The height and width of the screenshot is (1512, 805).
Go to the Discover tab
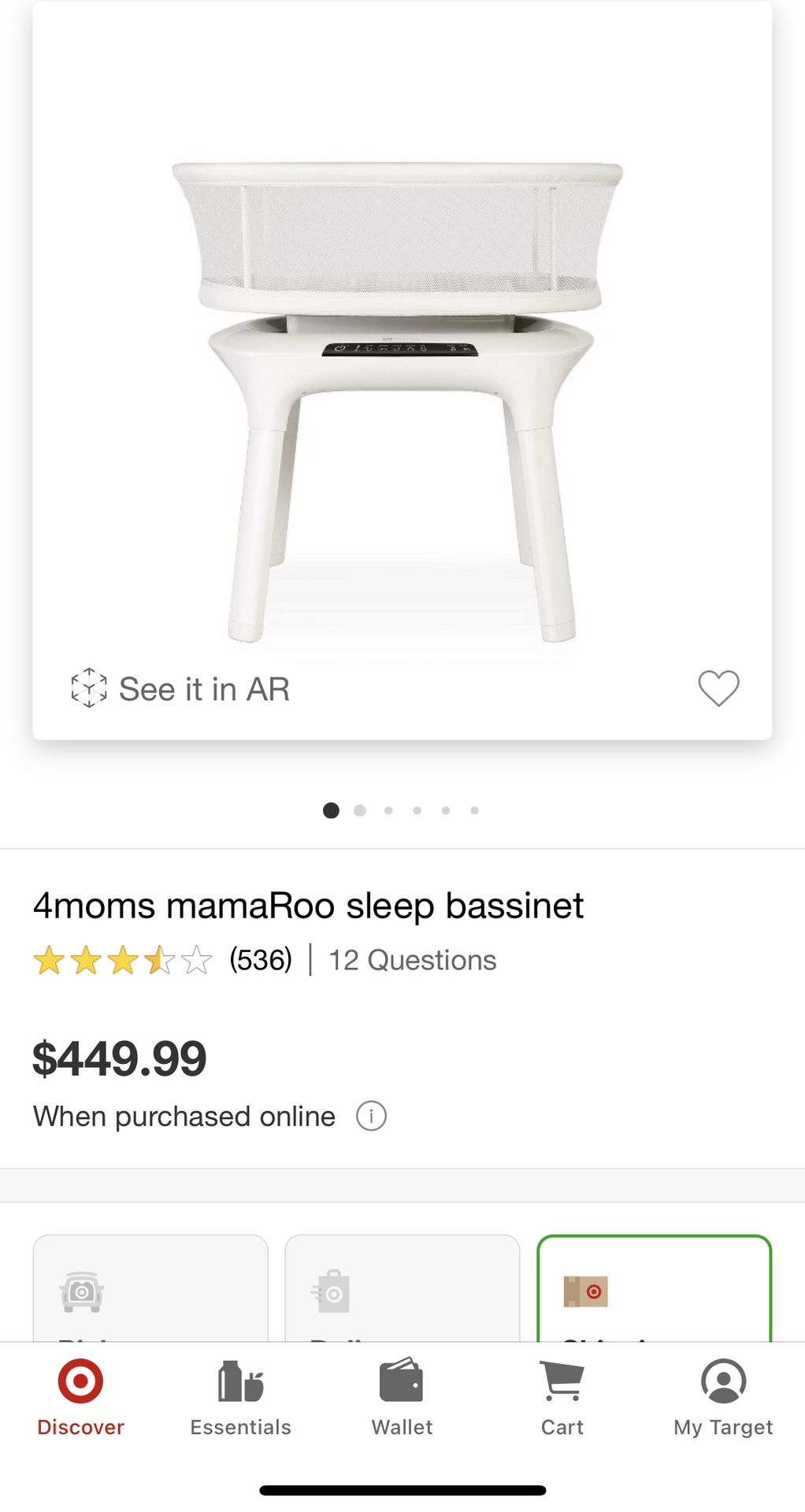point(80,1397)
